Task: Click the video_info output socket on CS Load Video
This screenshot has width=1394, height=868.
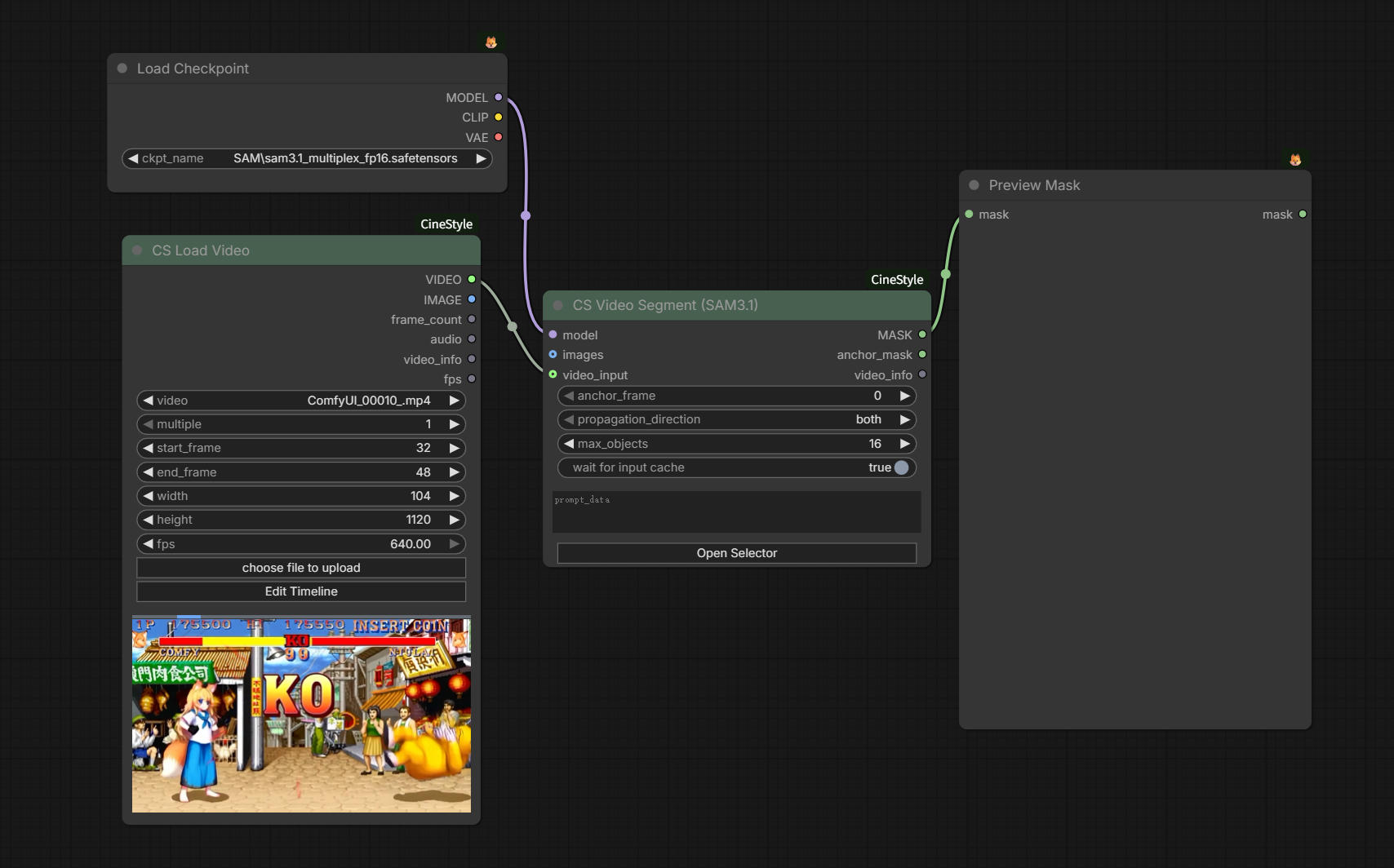Action: (472, 359)
